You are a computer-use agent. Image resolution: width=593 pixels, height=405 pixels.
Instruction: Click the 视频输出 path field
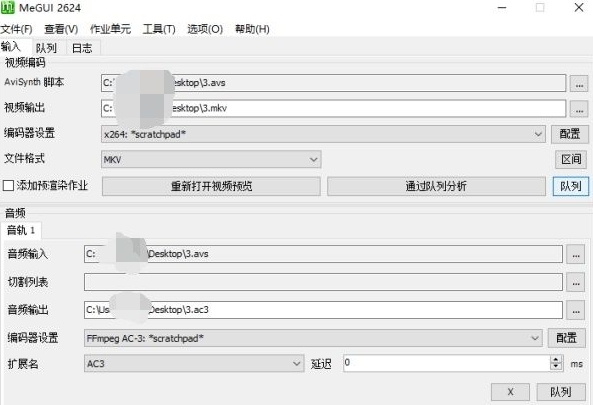click(333, 109)
